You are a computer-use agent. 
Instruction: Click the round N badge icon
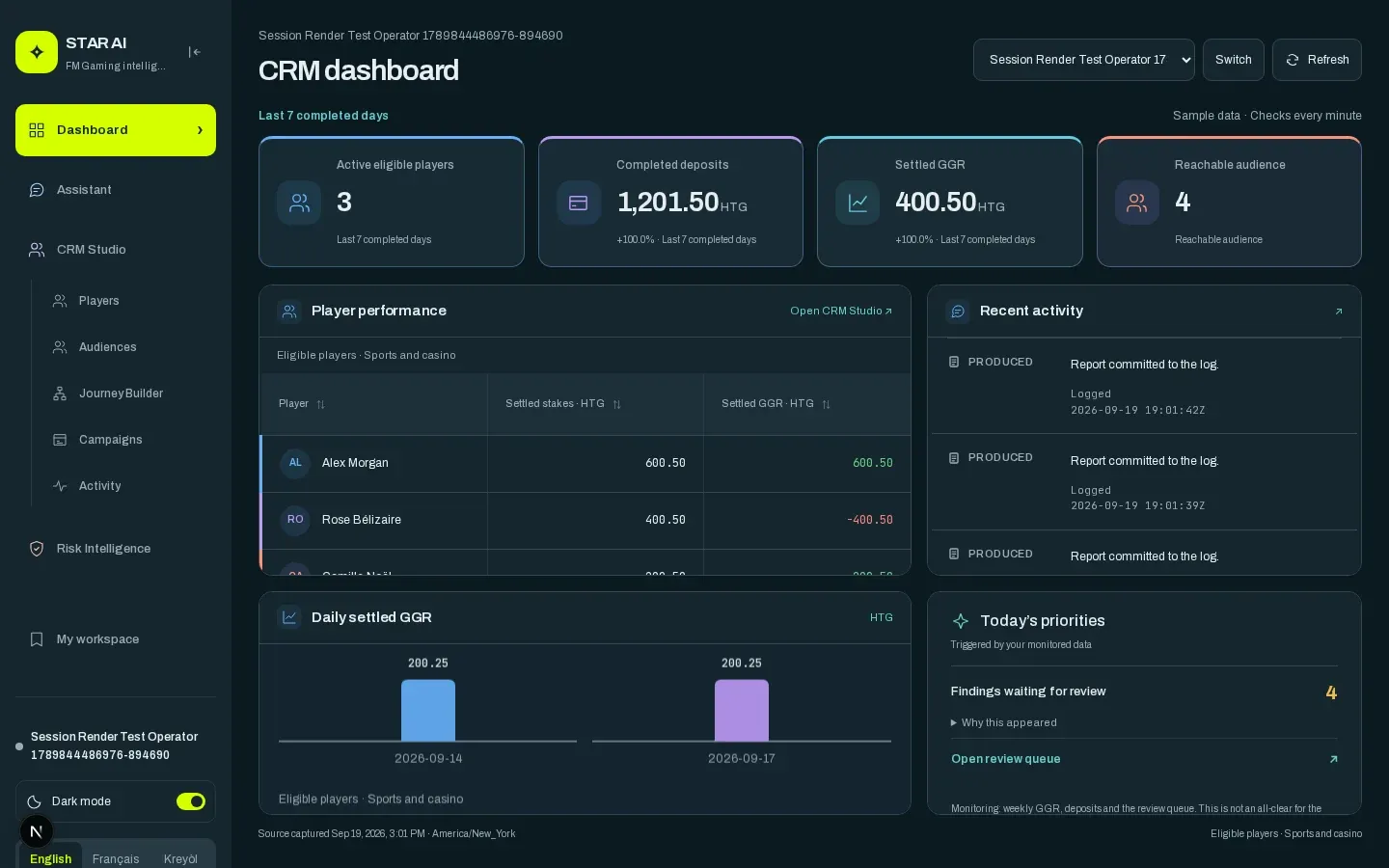37,831
